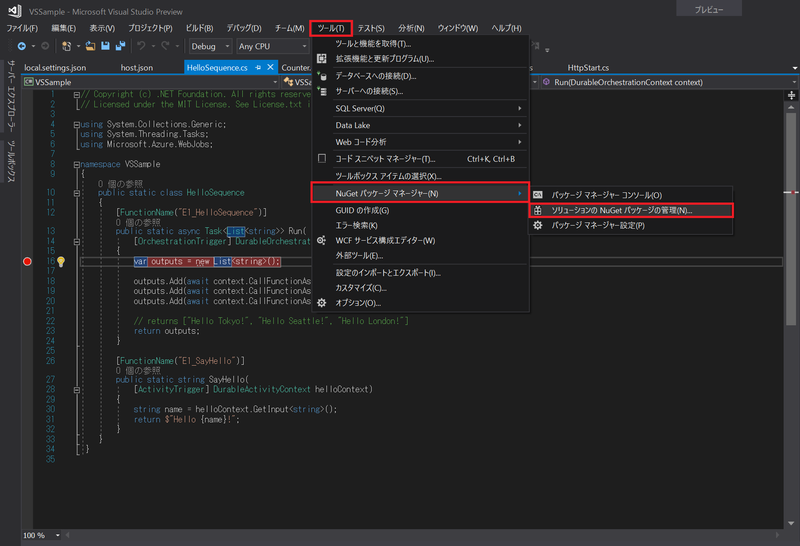Screen dimensions: 800x546
Task: Click the Package Manager Settings gear icon
Action: click(x=538, y=225)
